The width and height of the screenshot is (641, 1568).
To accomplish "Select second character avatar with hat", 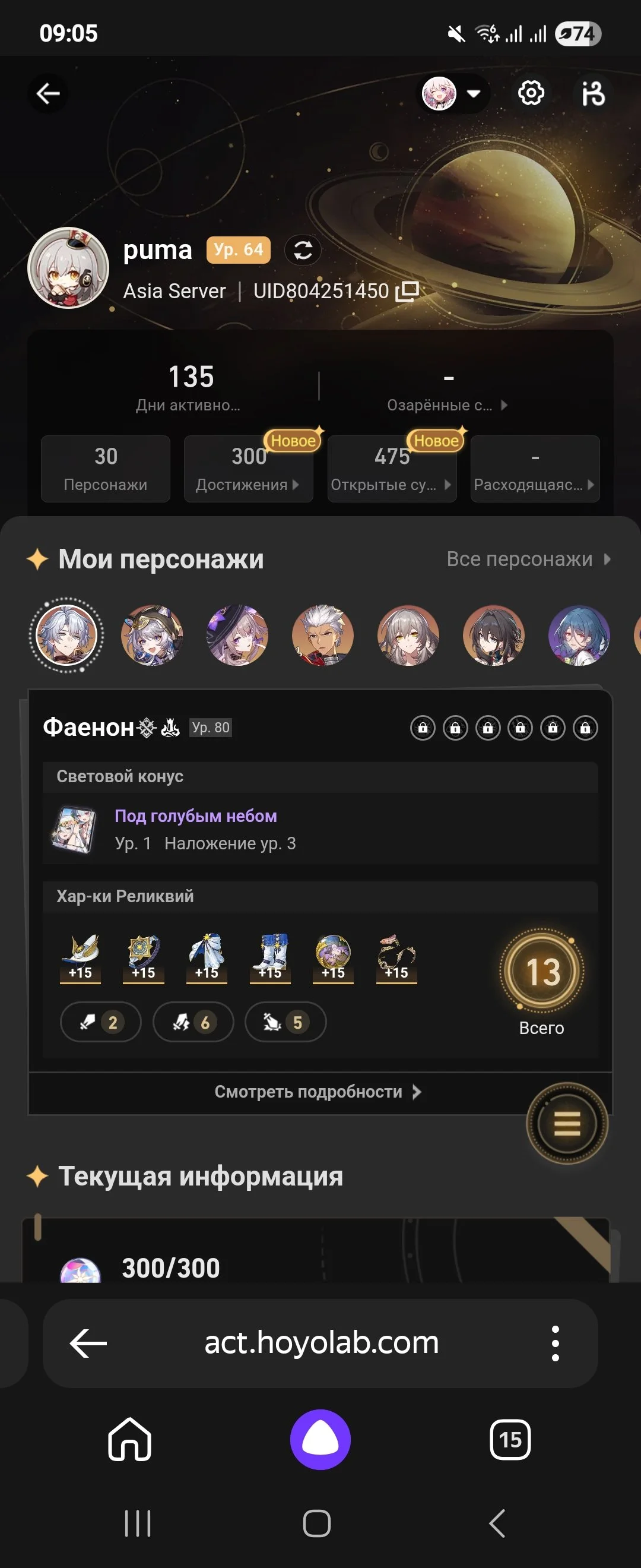I will pos(152,635).
